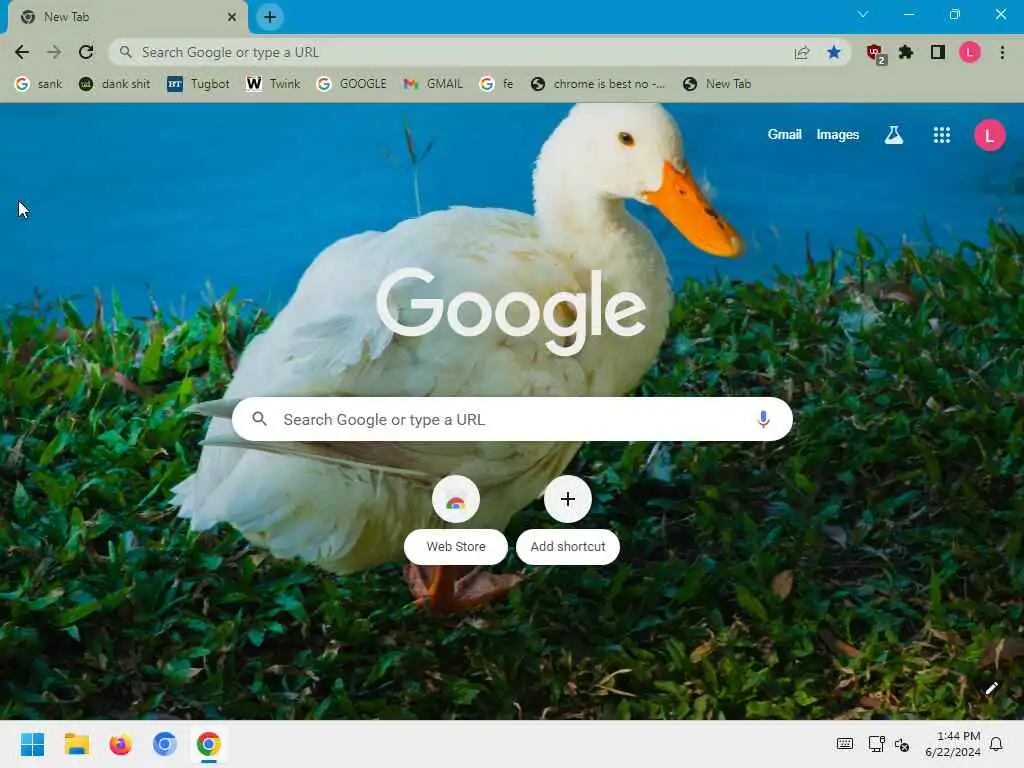The height and width of the screenshot is (768, 1024).
Task: Open the GMAIL bookmark
Action: 432,84
